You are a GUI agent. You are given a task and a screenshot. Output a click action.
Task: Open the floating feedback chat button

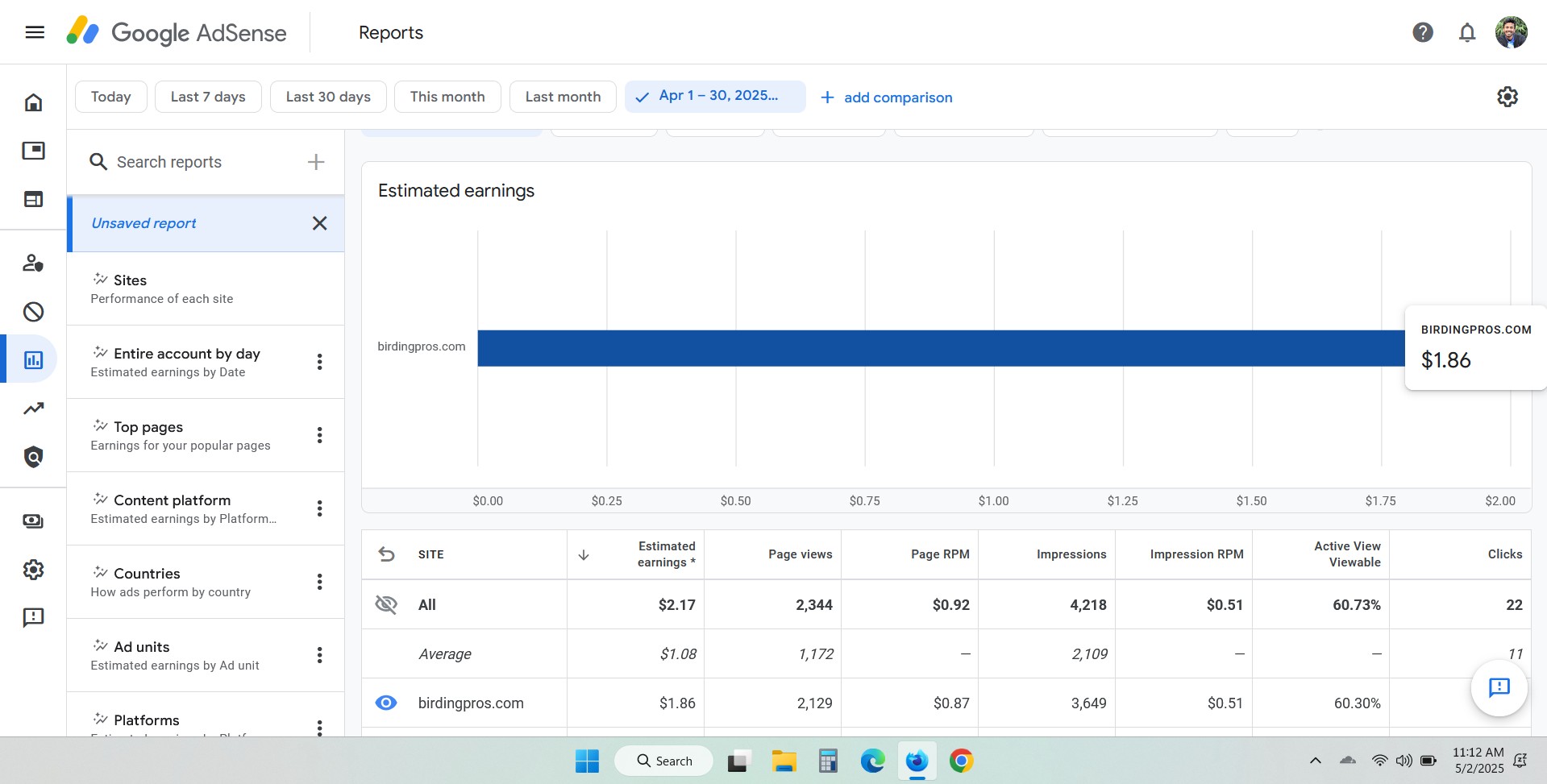click(1499, 687)
